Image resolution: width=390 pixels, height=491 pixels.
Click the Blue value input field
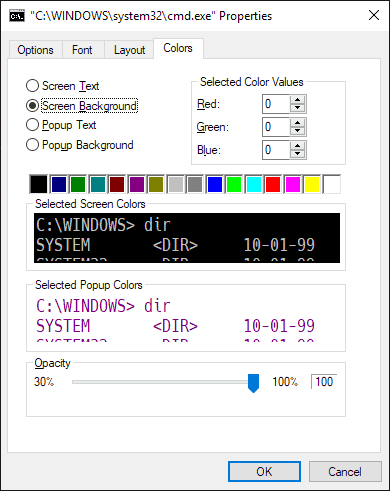pos(276,150)
